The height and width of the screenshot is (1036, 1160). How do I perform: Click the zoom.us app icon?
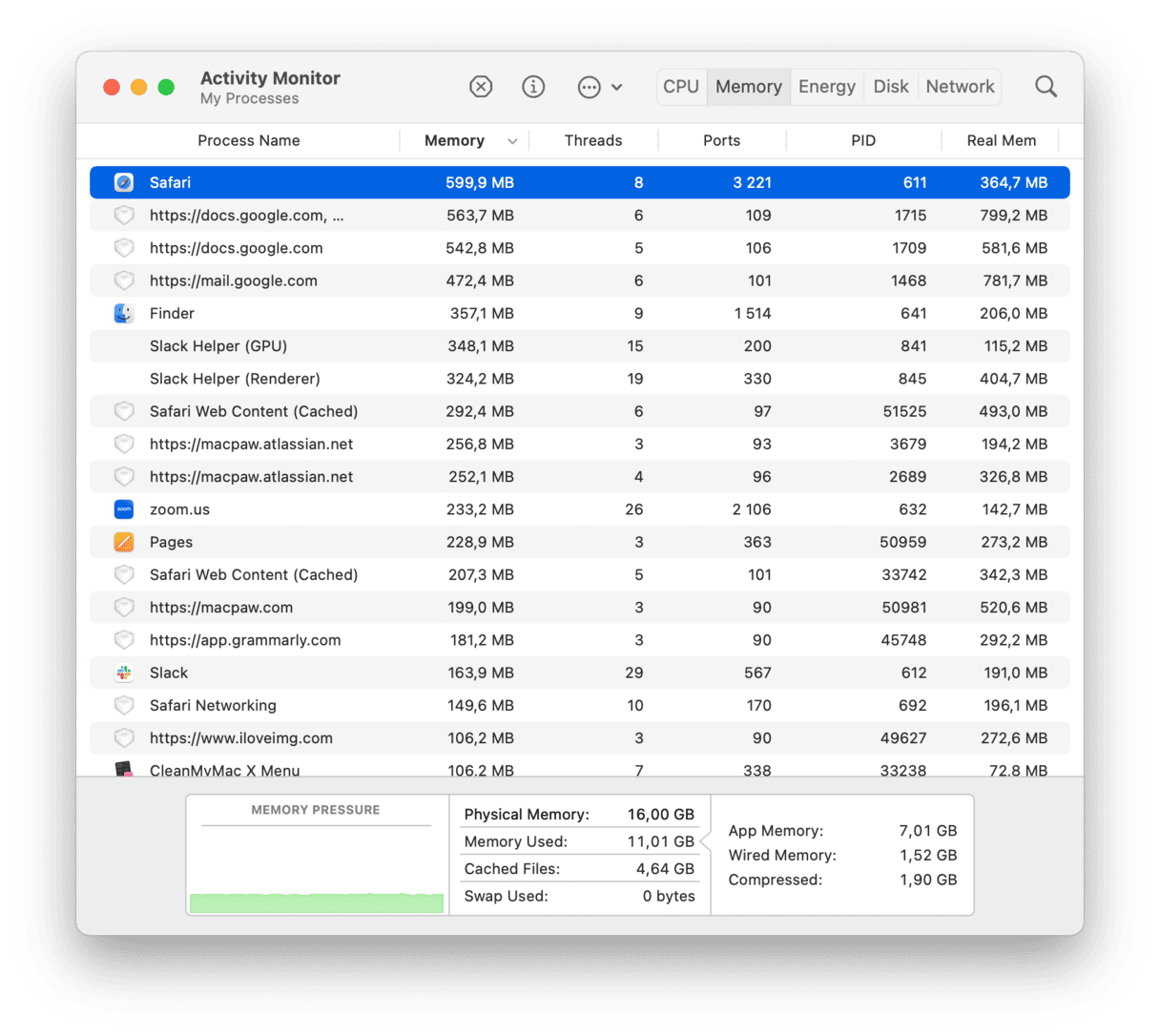124,509
